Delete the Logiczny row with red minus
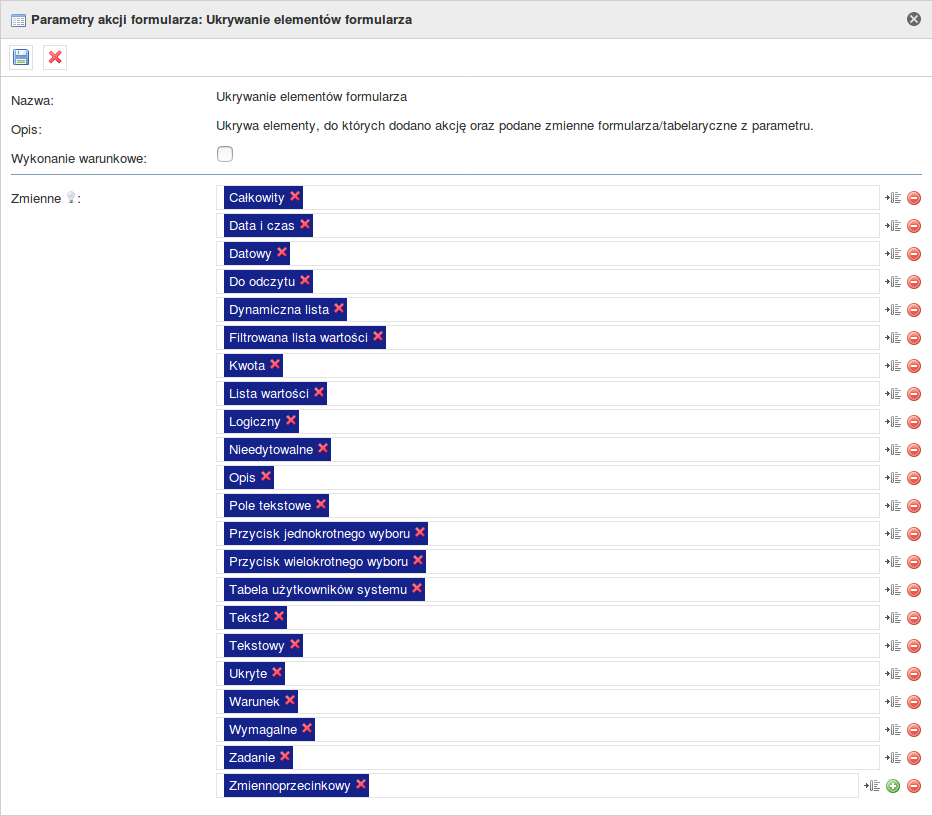The width and height of the screenshot is (932, 816). (914, 422)
